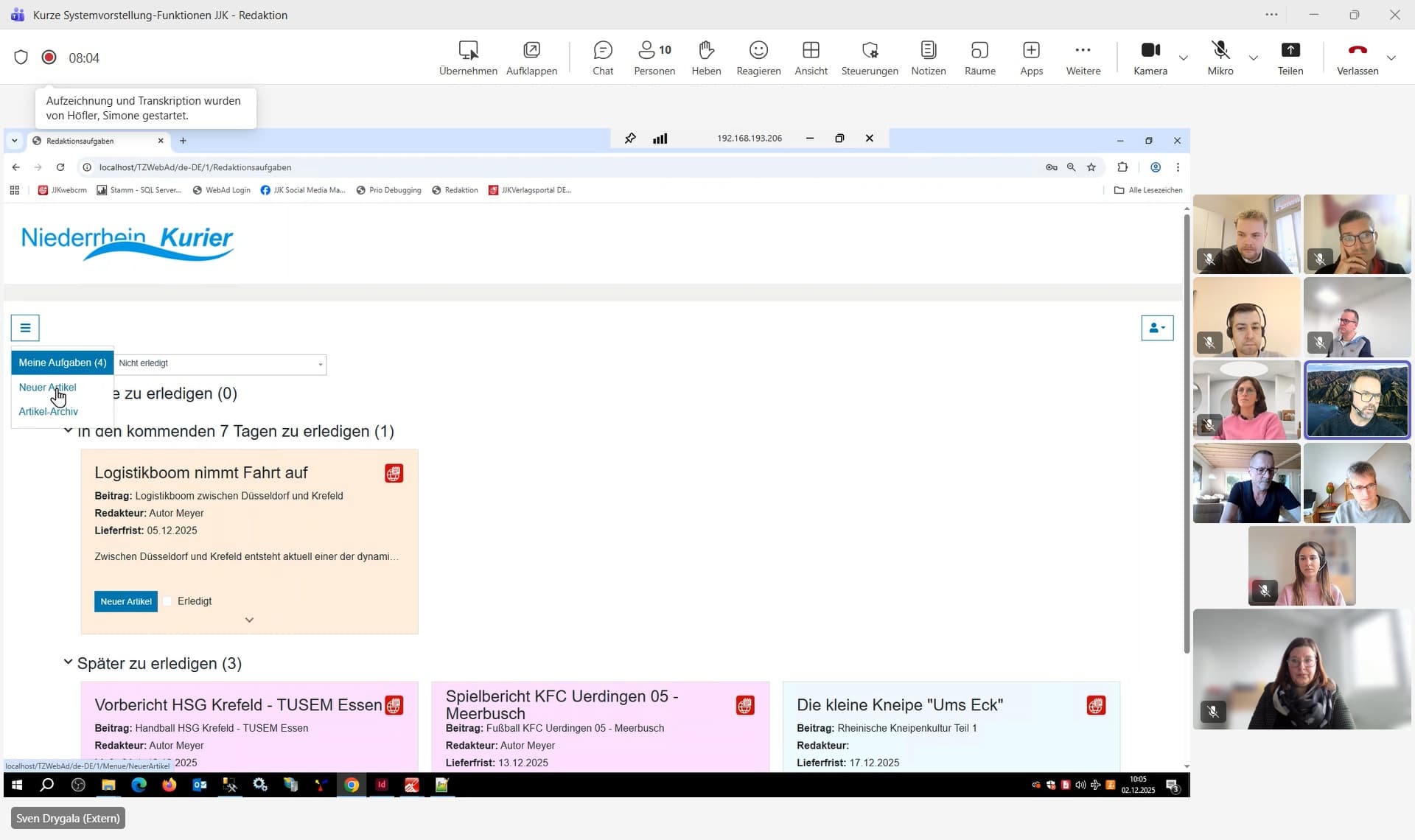
Task: Collapse the Später zu erledigen section
Action: (x=68, y=662)
